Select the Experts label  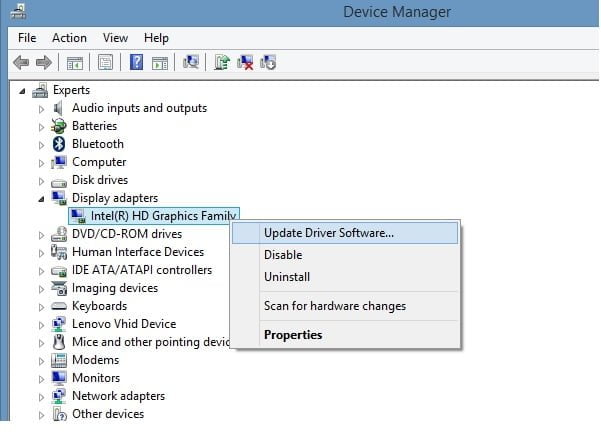click(71, 90)
